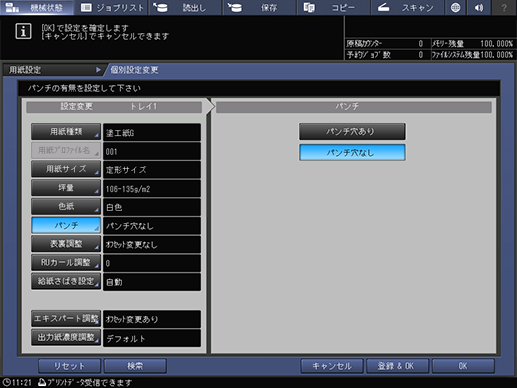Image resolution: width=517 pixels, height=388 pixels.
Task: Select the パンチ setting button
Action: click(x=66, y=225)
